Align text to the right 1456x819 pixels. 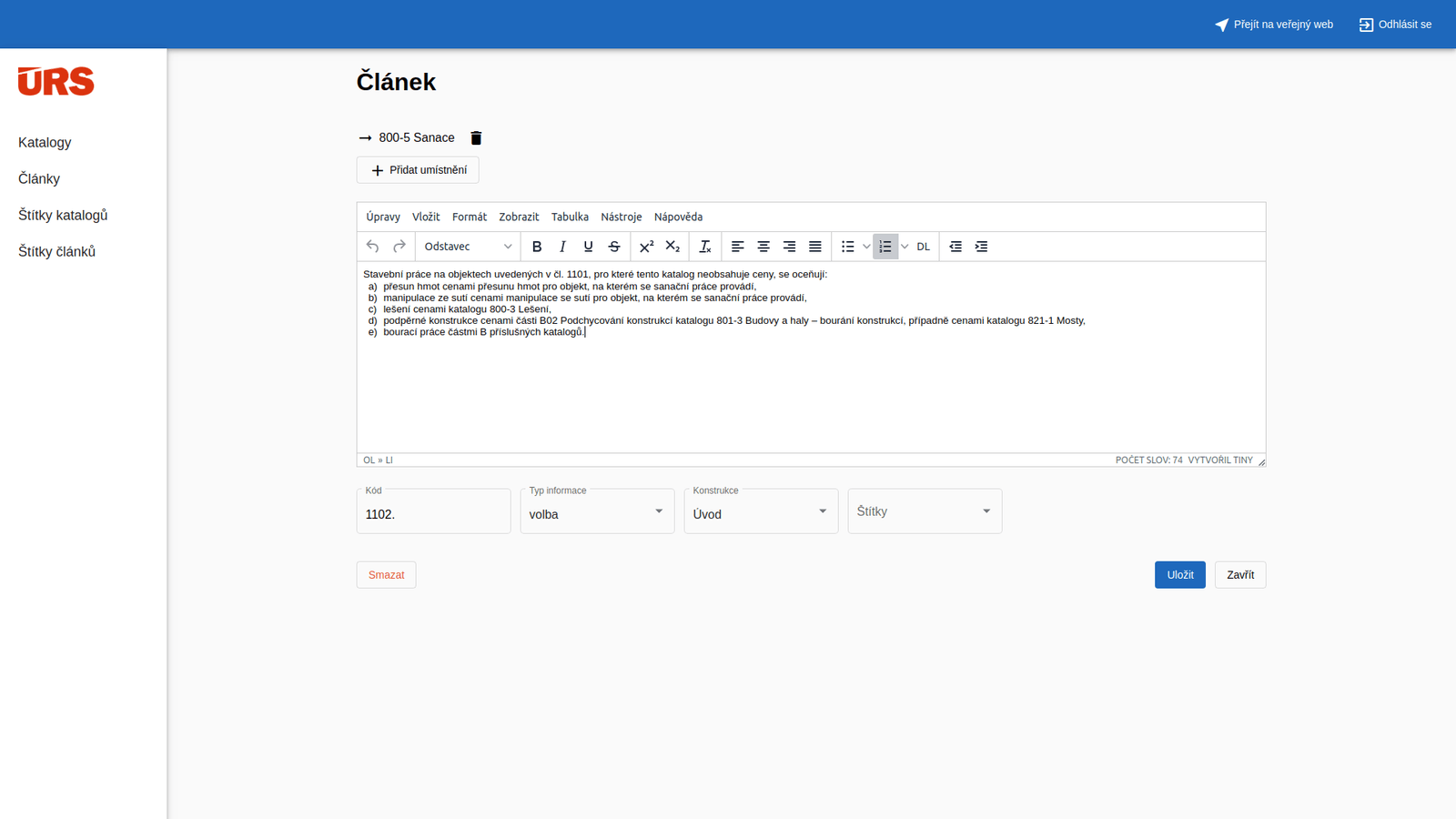pos(789,247)
